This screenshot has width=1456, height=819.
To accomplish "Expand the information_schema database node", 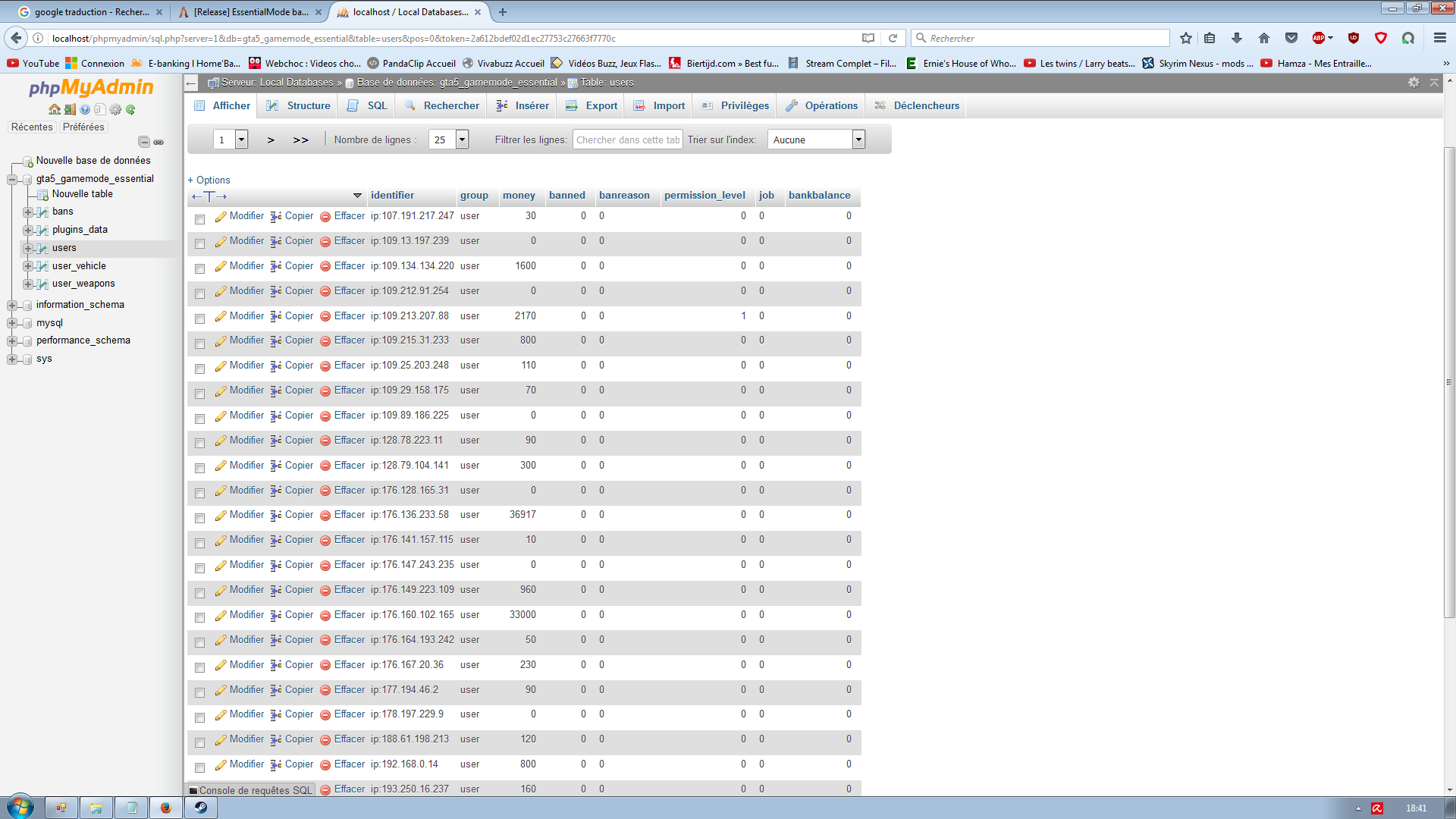I will click(12, 305).
